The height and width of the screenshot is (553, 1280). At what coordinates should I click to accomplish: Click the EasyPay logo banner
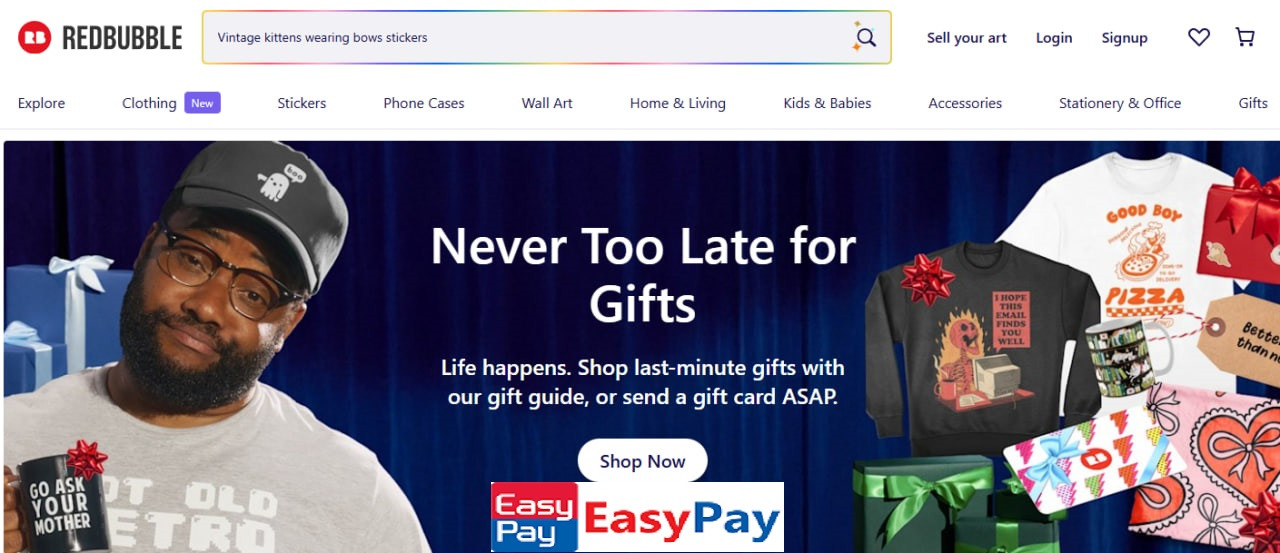click(x=637, y=517)
